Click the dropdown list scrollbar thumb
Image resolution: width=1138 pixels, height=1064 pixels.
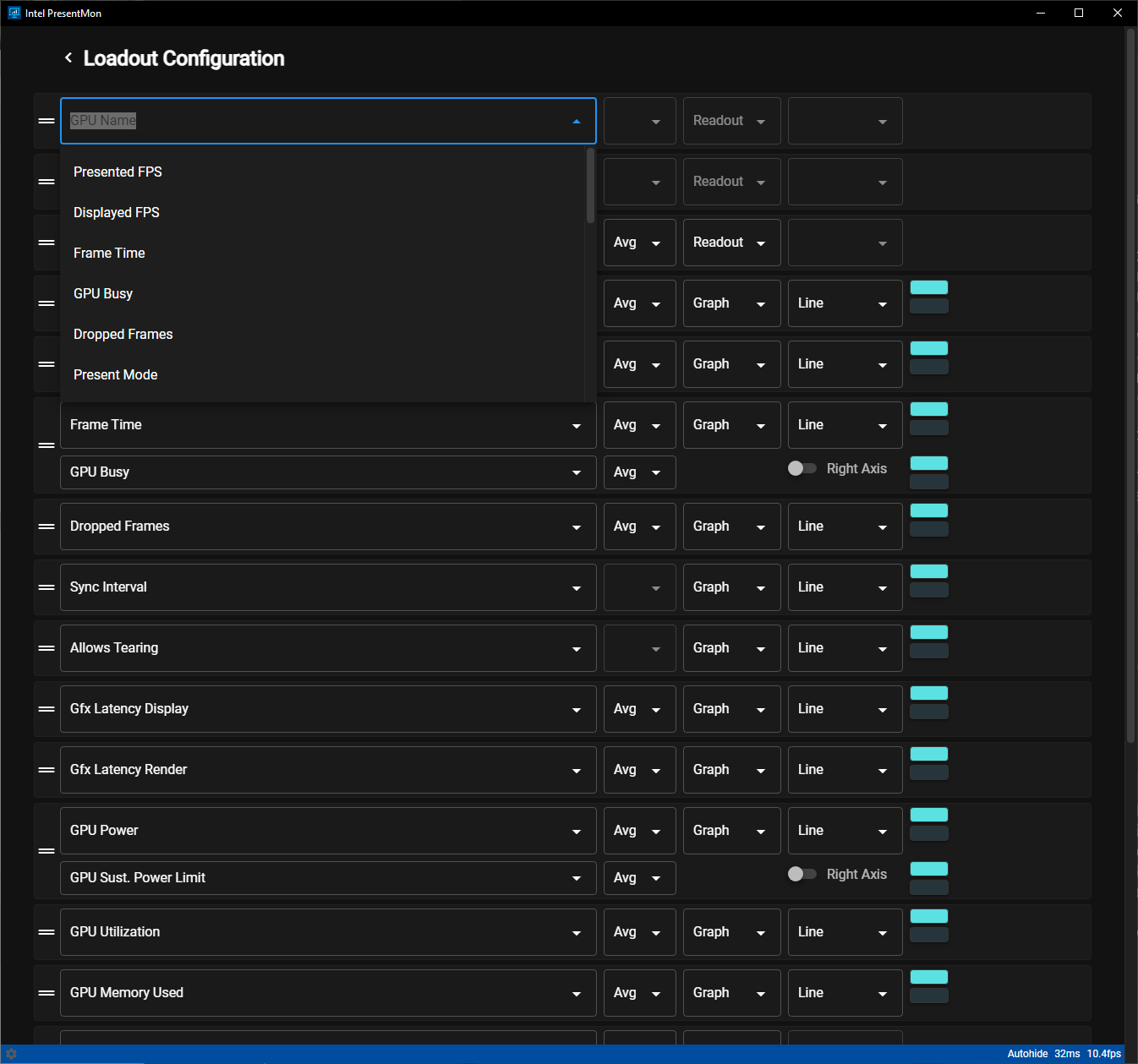coord(590,186)
